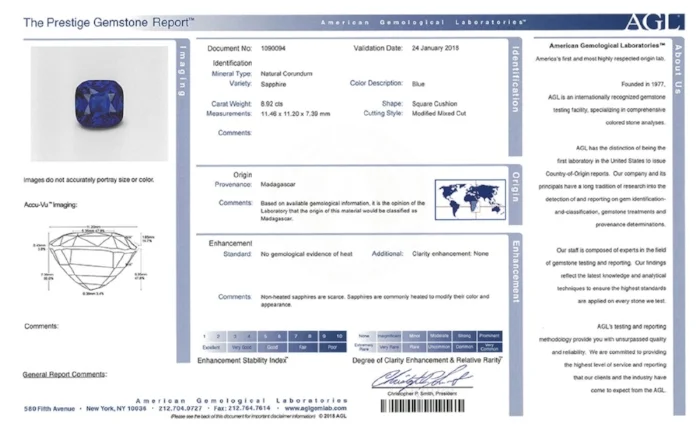The height and width of the screenshot is (424, 700).
Task: Click the world map origin graphic
Action: 470,200
